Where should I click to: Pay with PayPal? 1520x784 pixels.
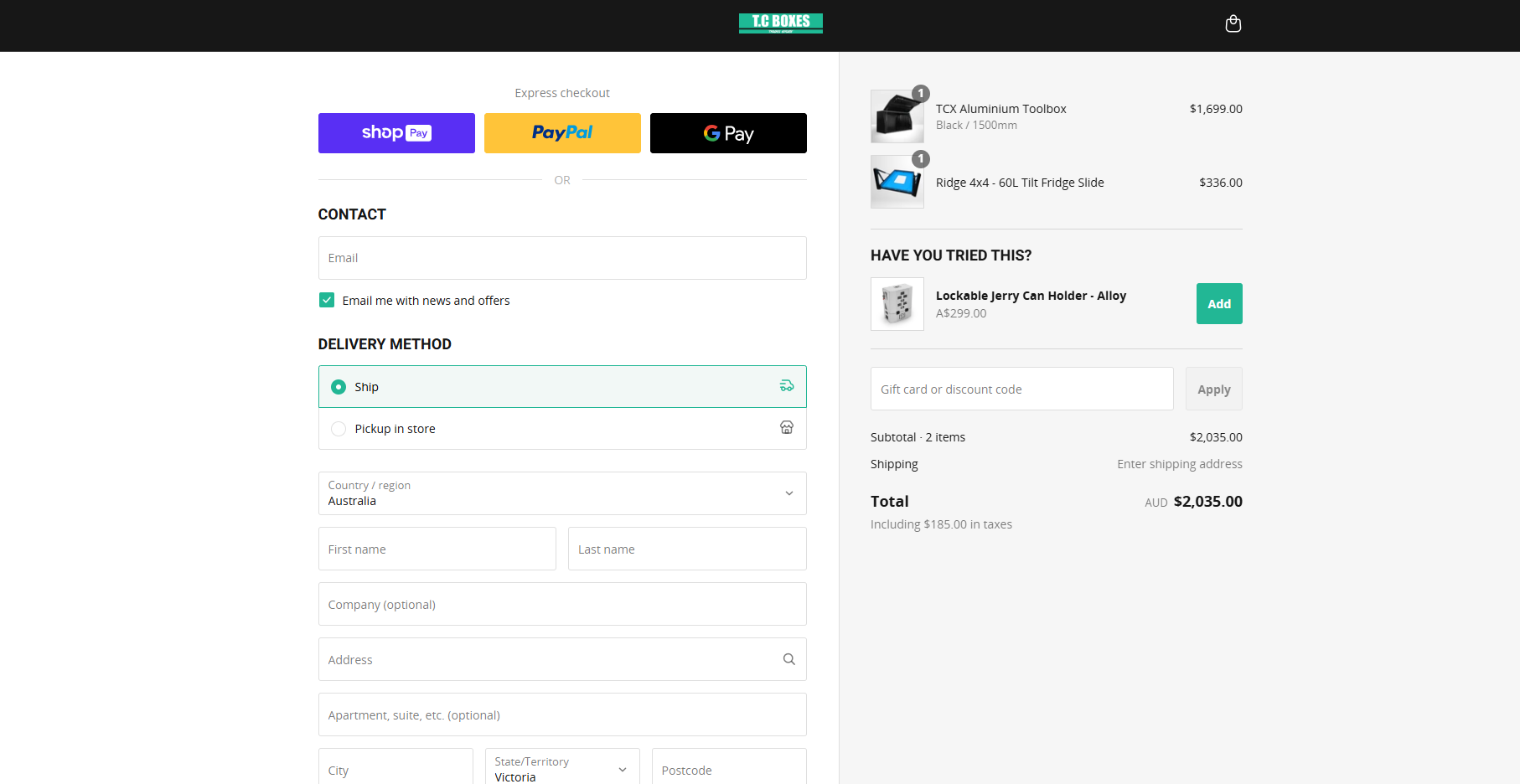pos(561,132)
